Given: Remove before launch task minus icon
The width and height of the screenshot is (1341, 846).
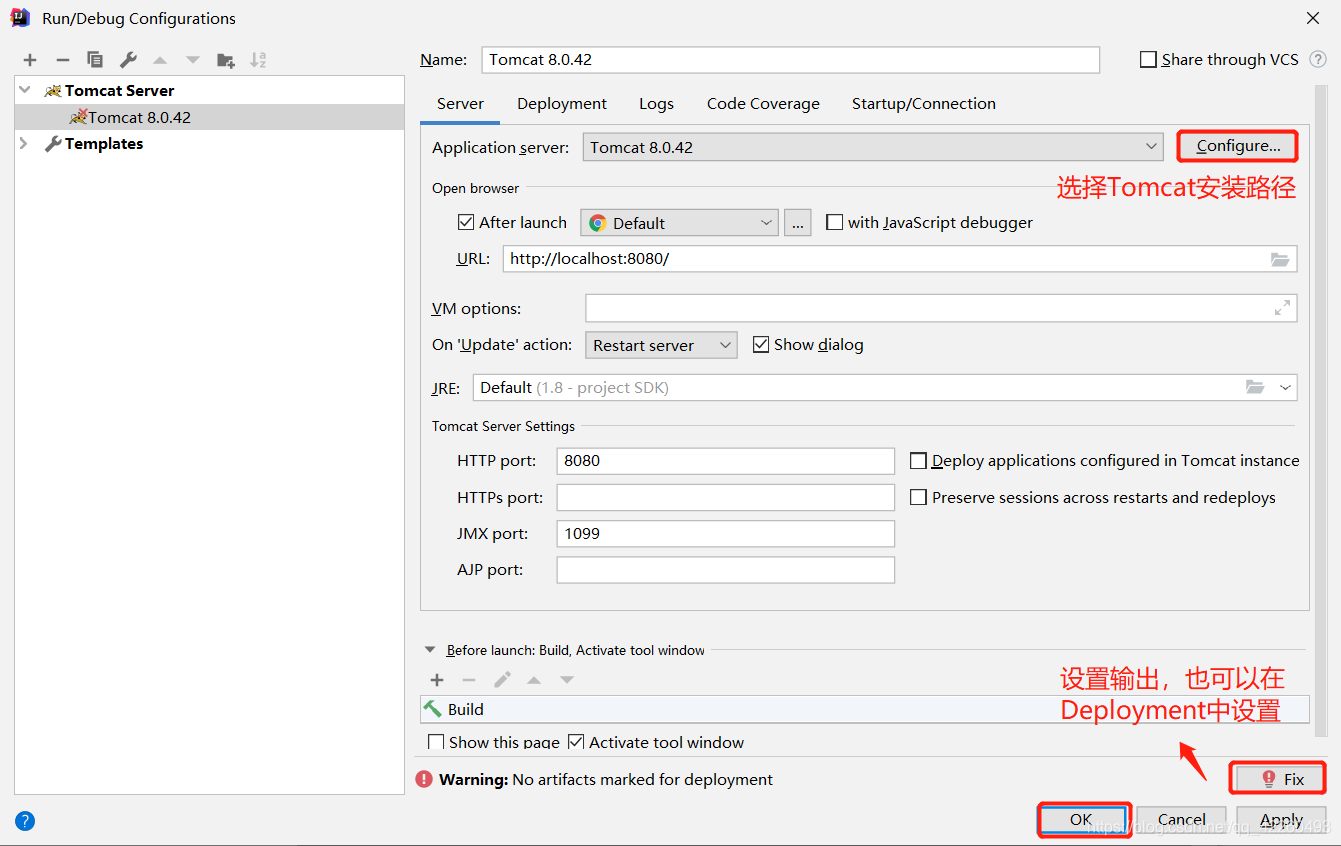Looking at the screenshot, I should [469, 680].
